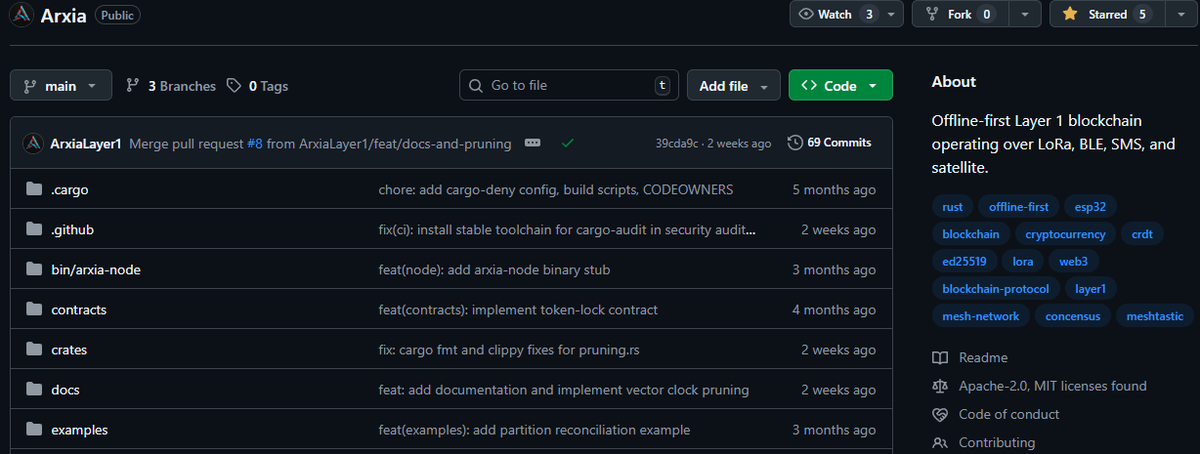Click the branch icon beside 3 Branches
Image resolution: width=1200 pixels, height=454 pixels.
pyautogui.click(x=133, y=86)
